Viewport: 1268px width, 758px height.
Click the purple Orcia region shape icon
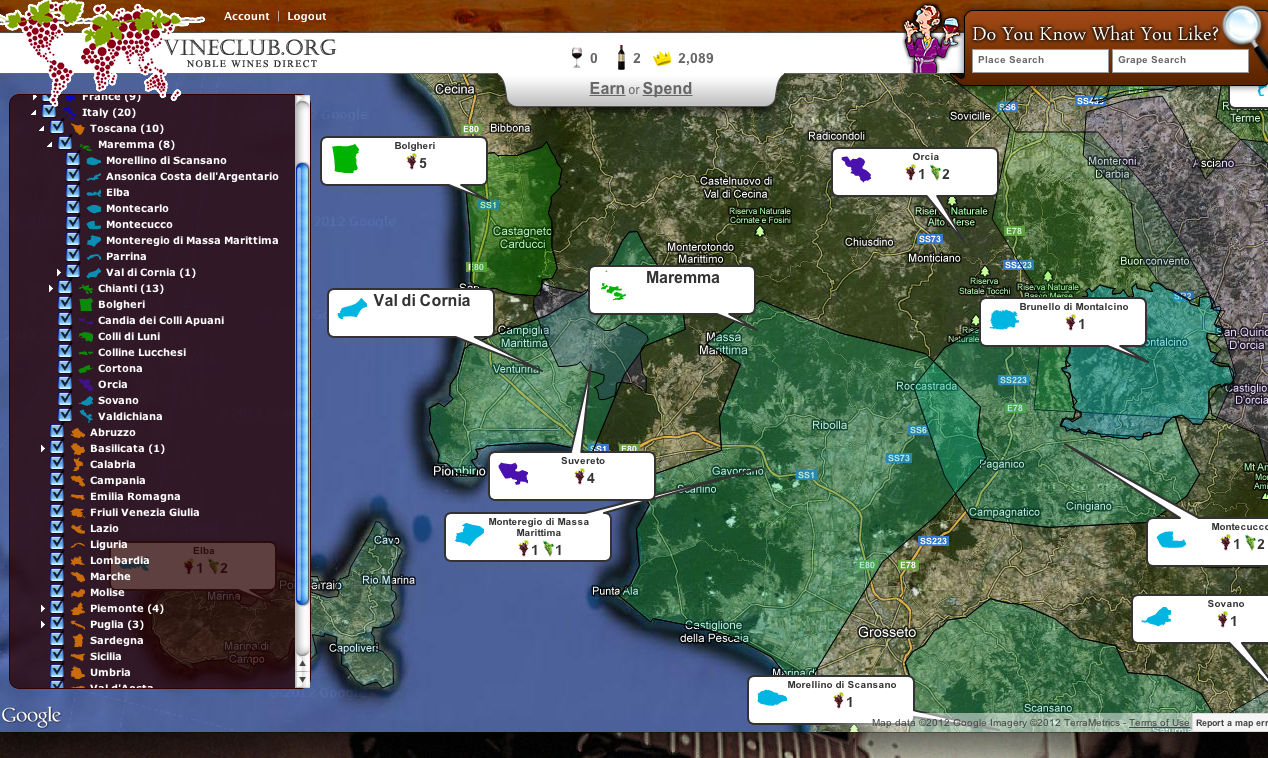tap(857, 168)
